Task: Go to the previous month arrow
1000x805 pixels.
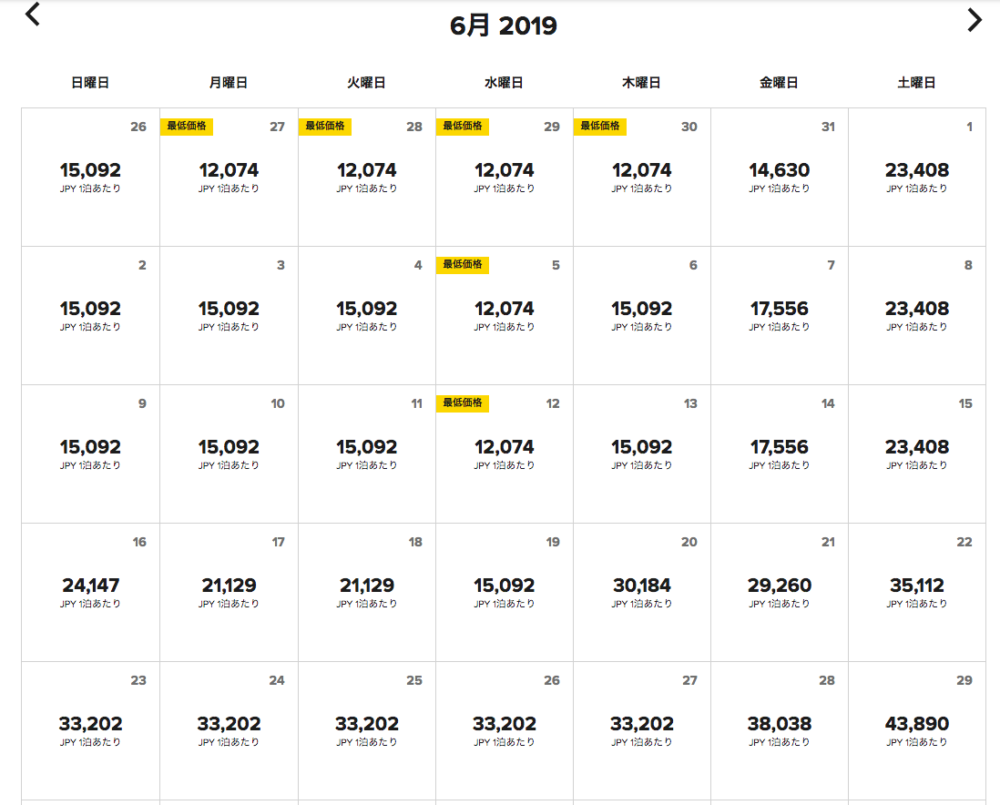Action: [33, 14]
